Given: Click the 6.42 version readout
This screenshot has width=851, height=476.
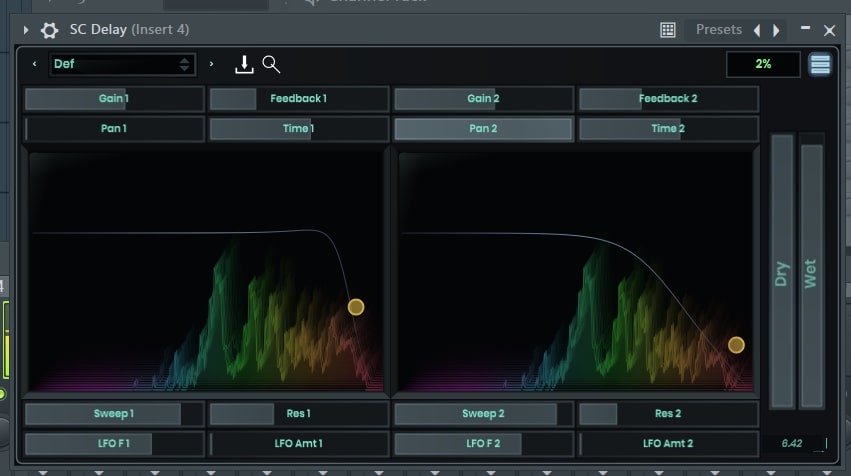Looking at the screenshot, I should (792, 443).
